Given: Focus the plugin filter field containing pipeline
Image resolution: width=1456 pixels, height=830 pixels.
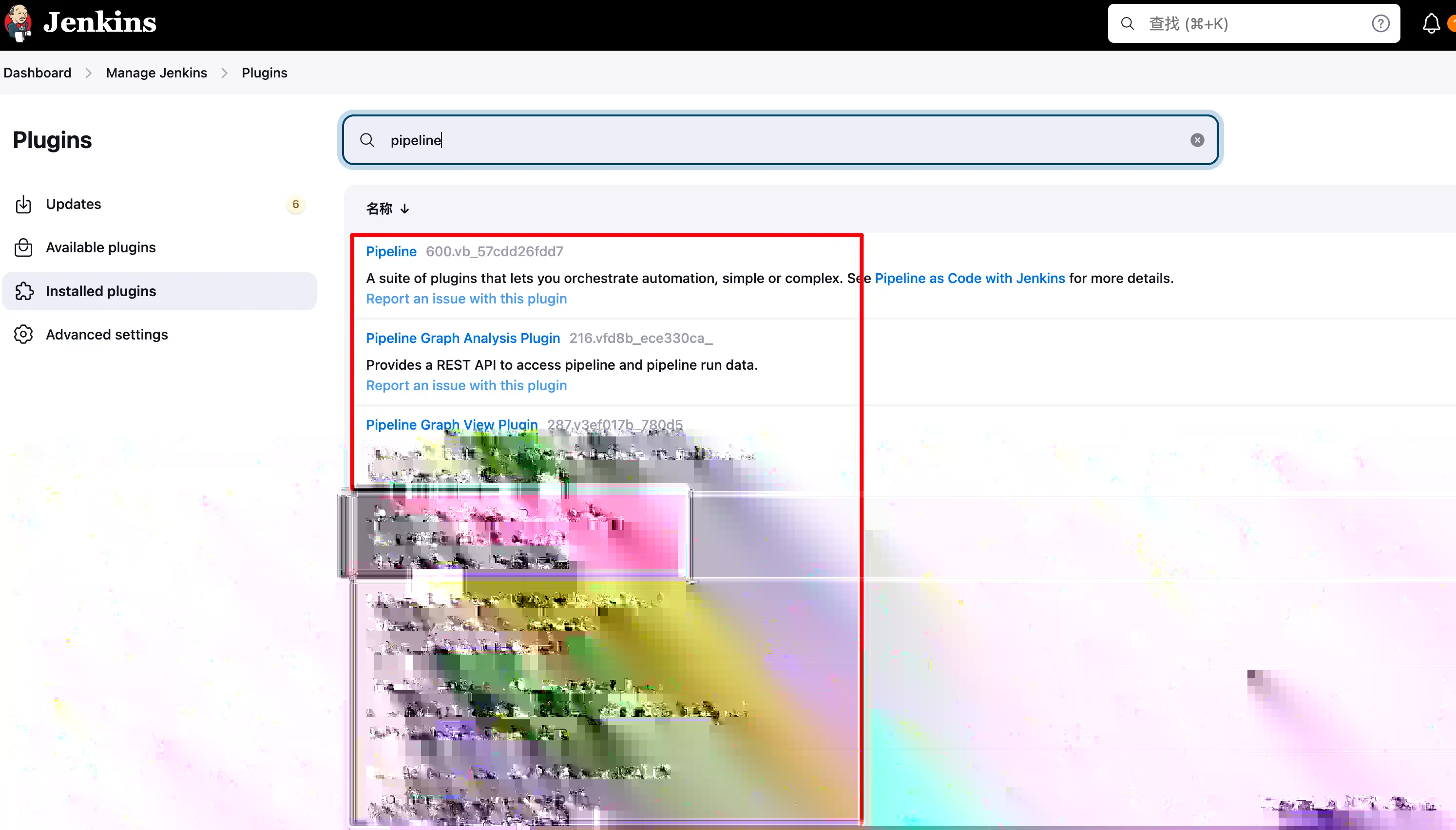Looking at the screenshot, I should pos(781,140).
